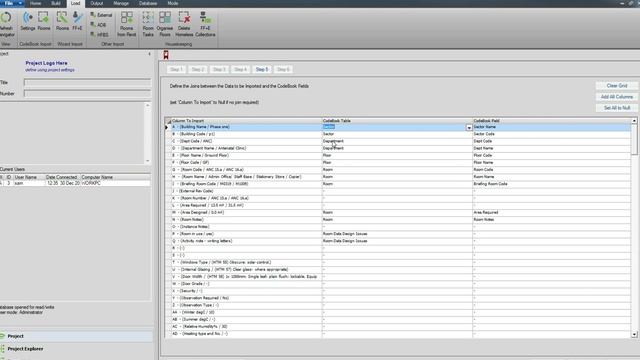Select the Step 5 tab
The width and height of the screenshot is (640, 360).
tap(262, 69)
